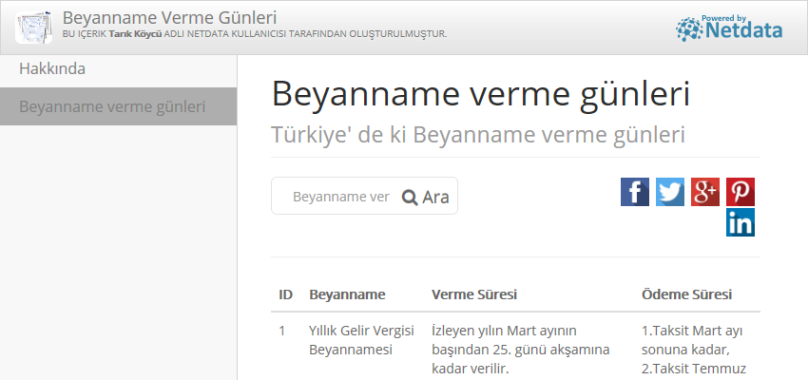Share on LinkedIn icon
The image size is (808, 380).
[x=740, y=222]
